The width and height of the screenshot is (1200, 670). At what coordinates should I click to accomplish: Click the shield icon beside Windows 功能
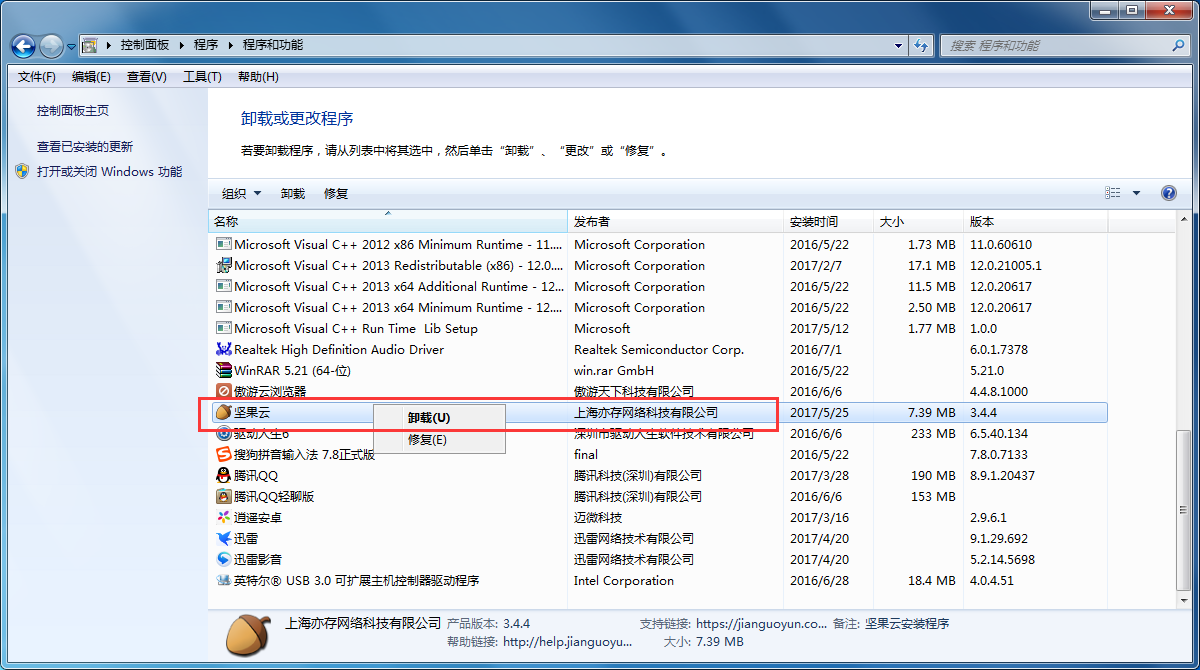23,171
